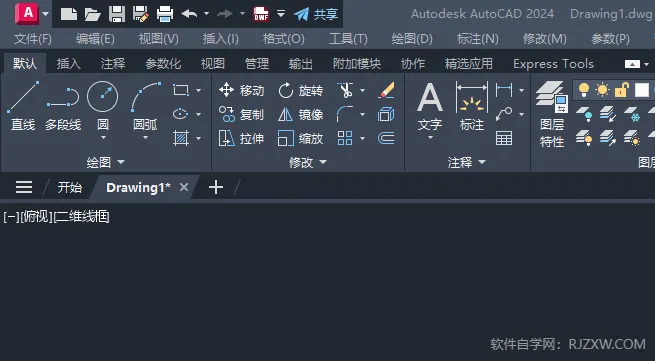Click the explode box icon
The height and width of the screenshot is (361, 655).
tap(386, 114)
